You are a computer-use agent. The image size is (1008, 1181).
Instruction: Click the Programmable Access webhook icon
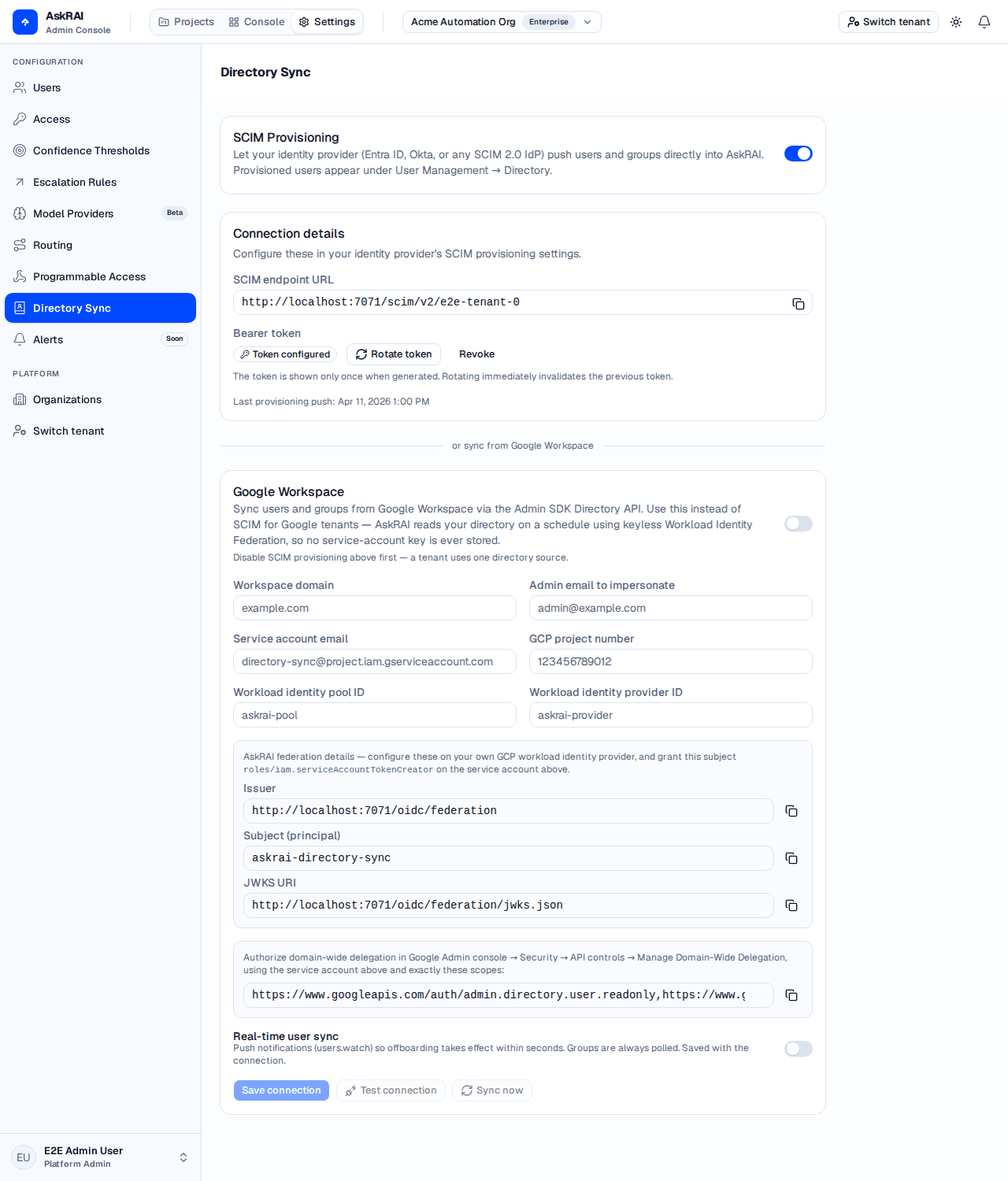[x=20, y=276]
